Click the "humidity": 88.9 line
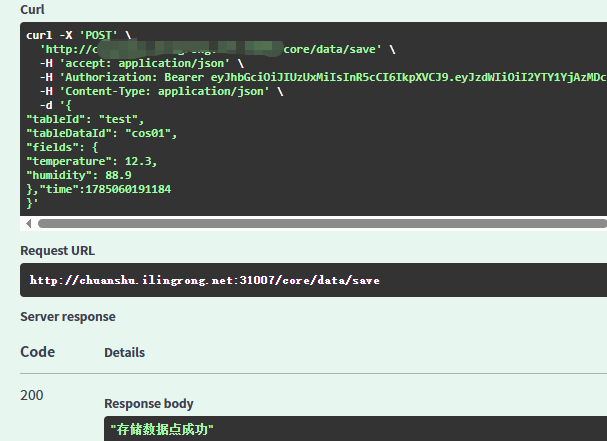Image resolution: width=607 pixels, height=441 pixels. point(79,175)
